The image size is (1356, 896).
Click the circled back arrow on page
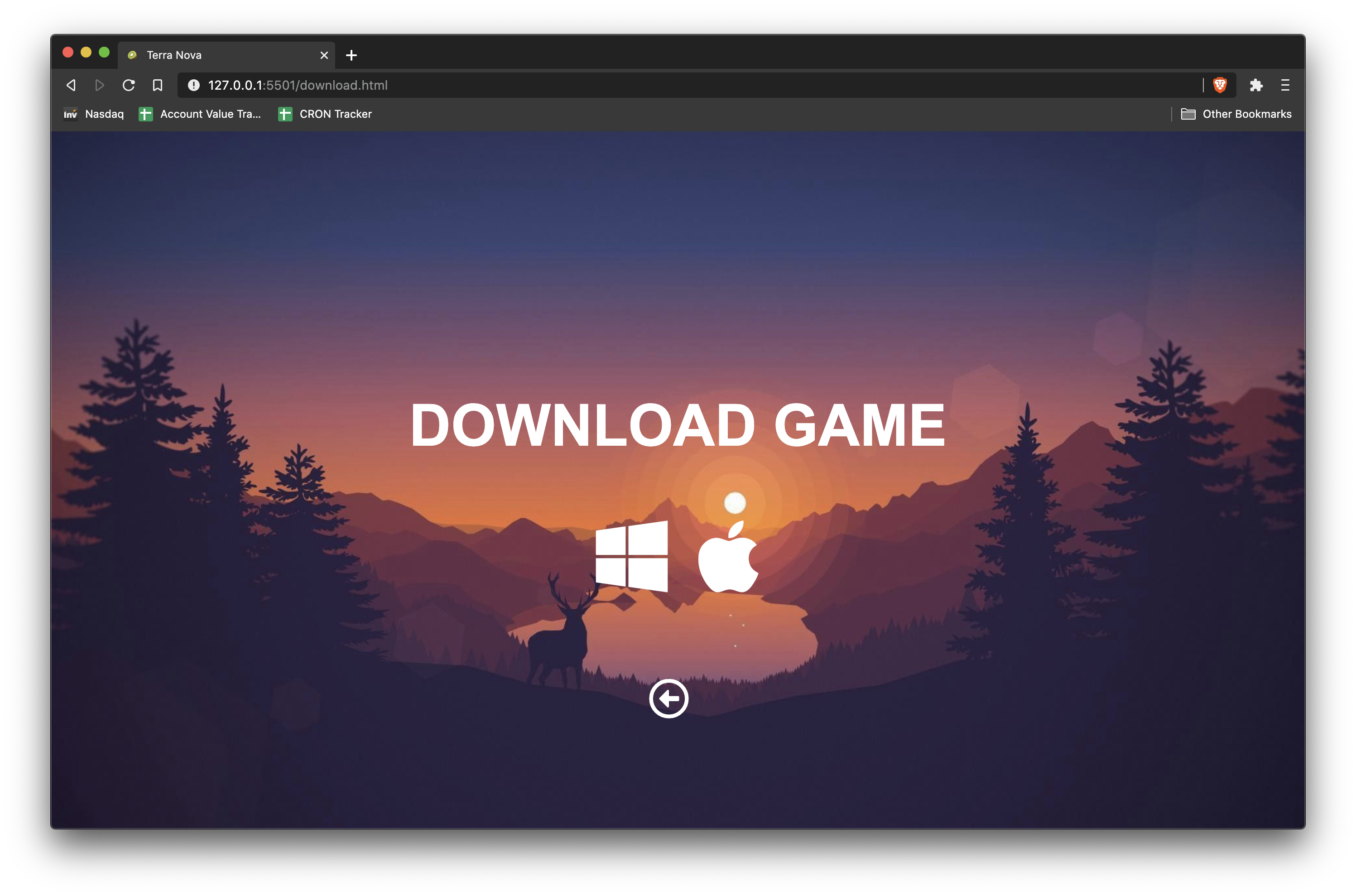coord(668,698)
